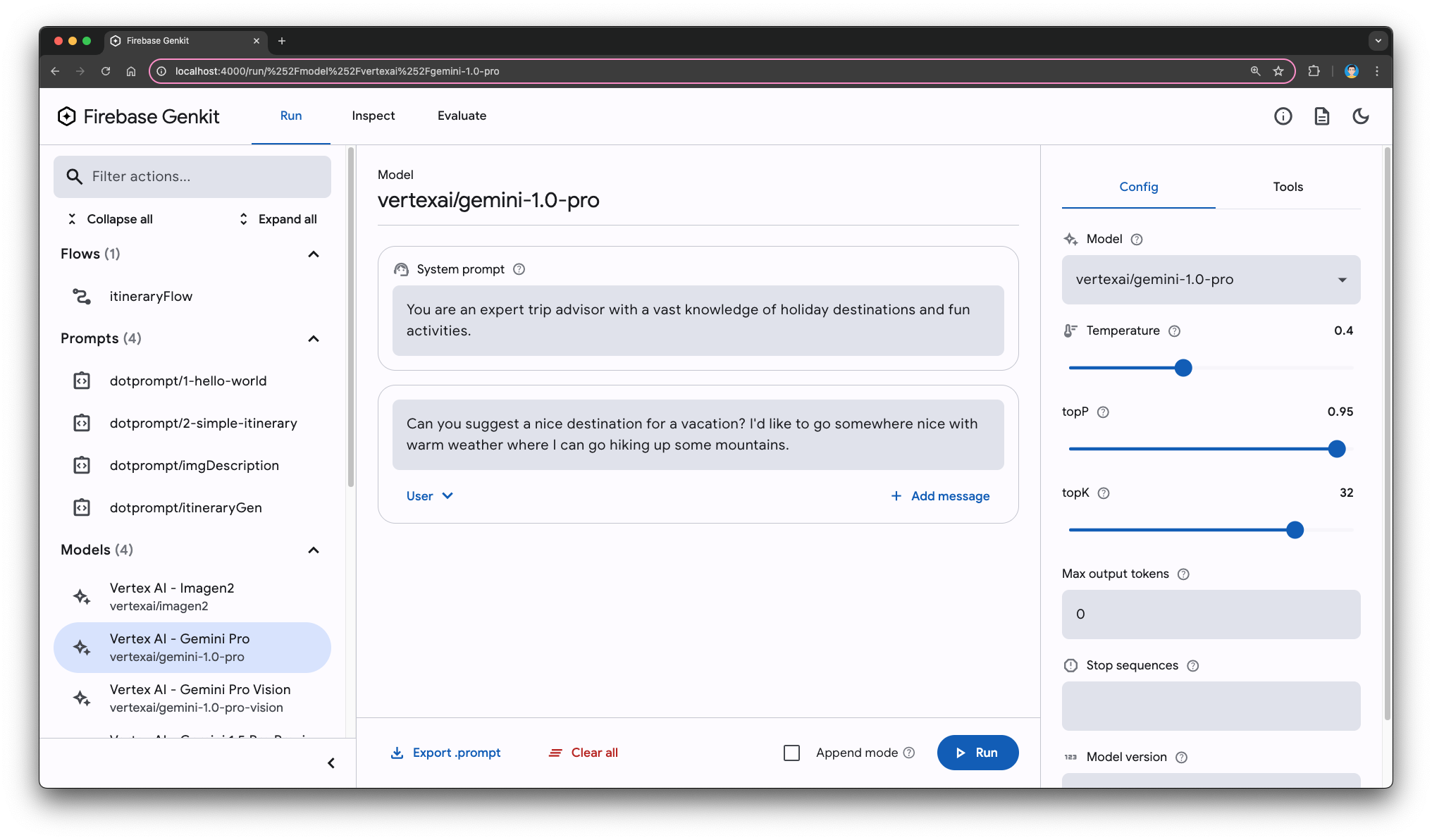The height and width of the screenshot is (840, 1432).
Task: Toggle the Append mode checkbox
Action: tap(791, 752)
